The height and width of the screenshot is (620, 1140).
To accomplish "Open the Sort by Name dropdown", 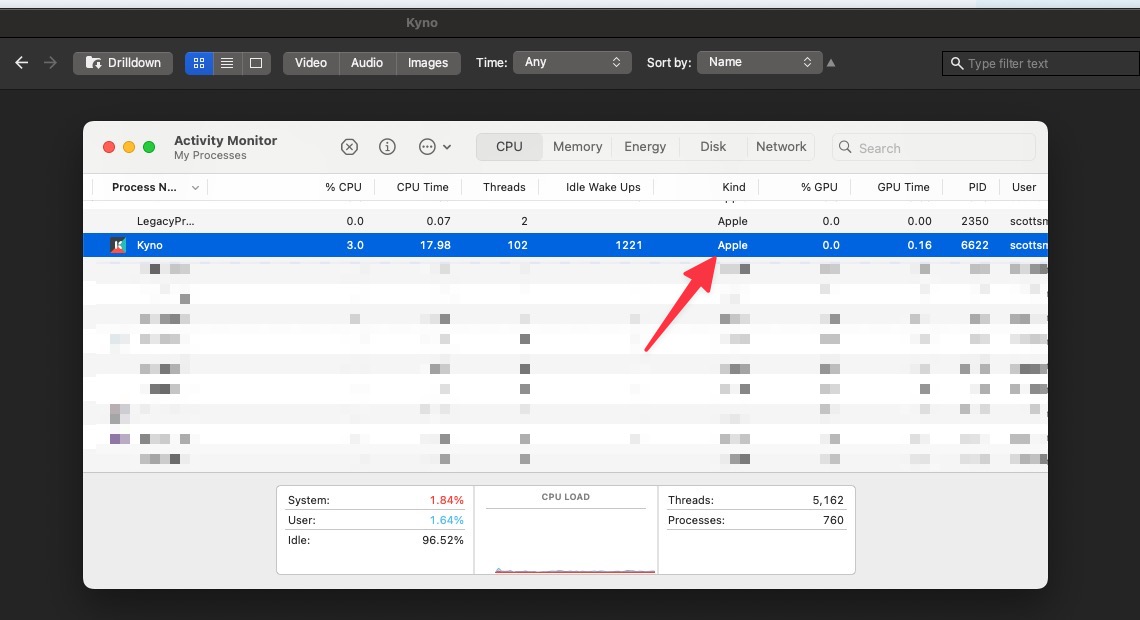I will point(759,62).
